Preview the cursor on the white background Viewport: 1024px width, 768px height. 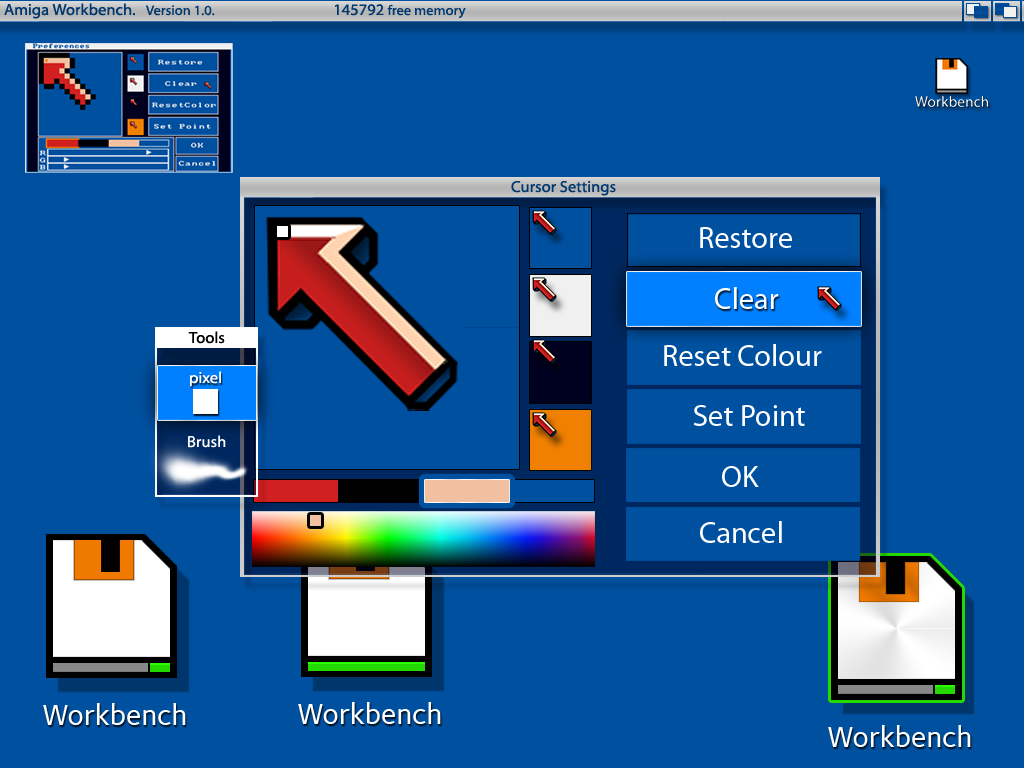(x=560, y=305)
